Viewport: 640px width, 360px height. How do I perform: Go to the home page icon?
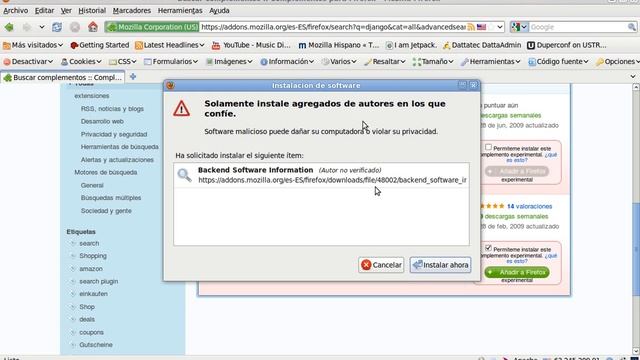[x=93, y=27]
